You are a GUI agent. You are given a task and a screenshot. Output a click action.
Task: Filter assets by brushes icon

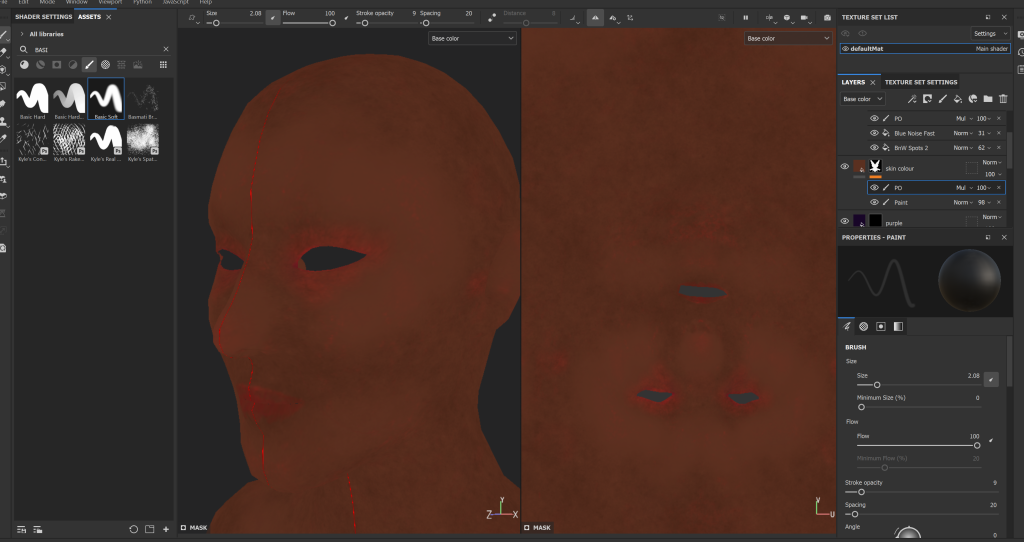pos(89,65)
